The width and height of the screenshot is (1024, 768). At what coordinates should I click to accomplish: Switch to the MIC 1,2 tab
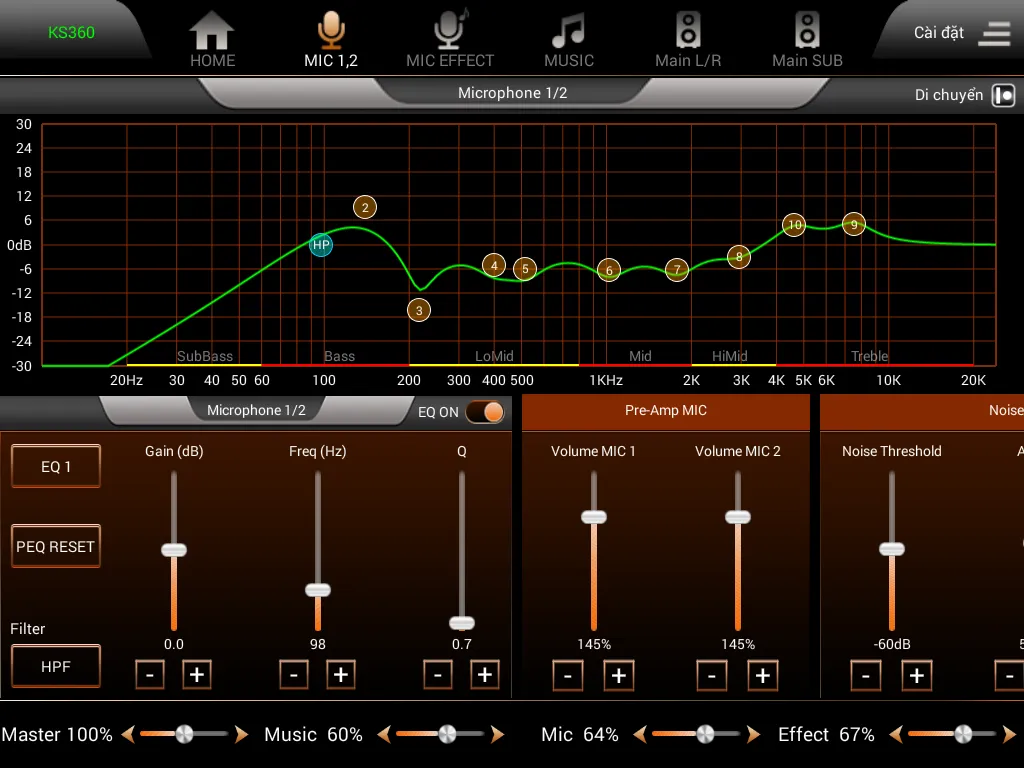click(x=331, y=40)
